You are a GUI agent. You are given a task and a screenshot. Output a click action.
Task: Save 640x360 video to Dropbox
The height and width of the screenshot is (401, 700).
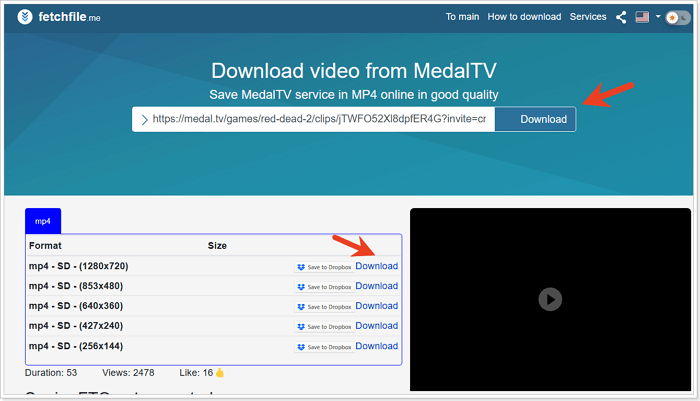tap(325, 307)
